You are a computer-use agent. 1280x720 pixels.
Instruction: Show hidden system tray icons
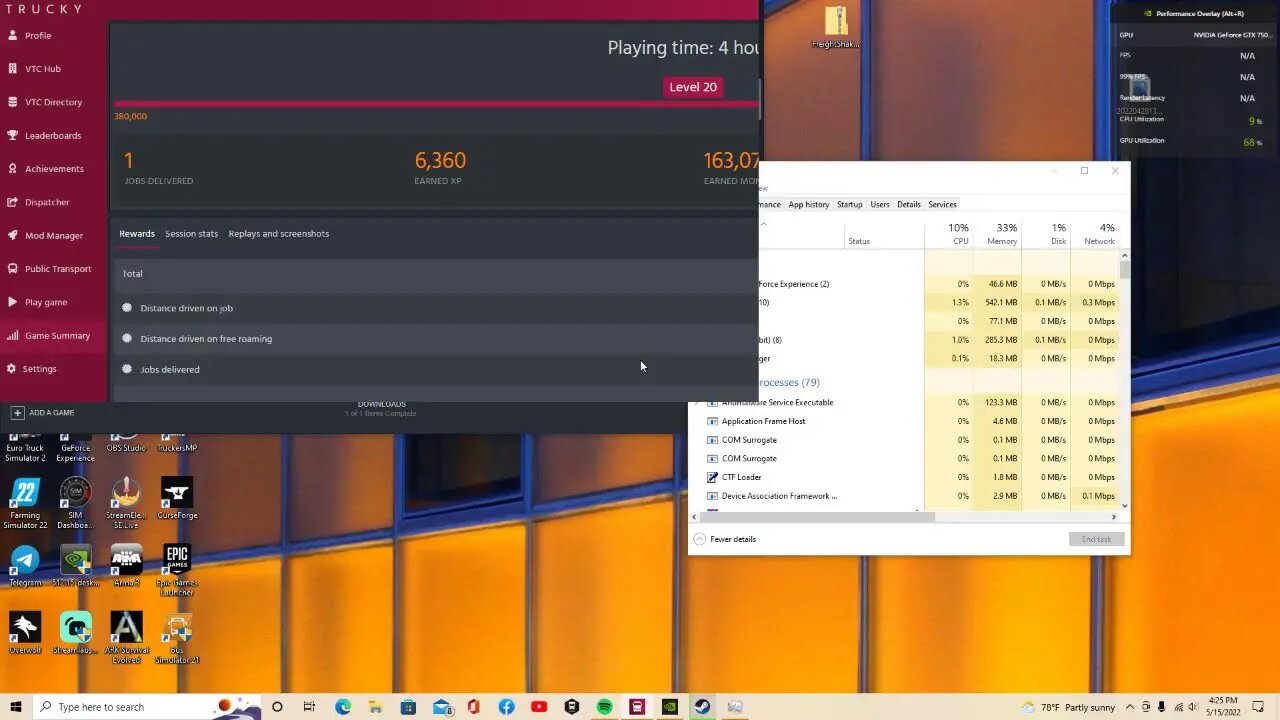[1130, 707]
